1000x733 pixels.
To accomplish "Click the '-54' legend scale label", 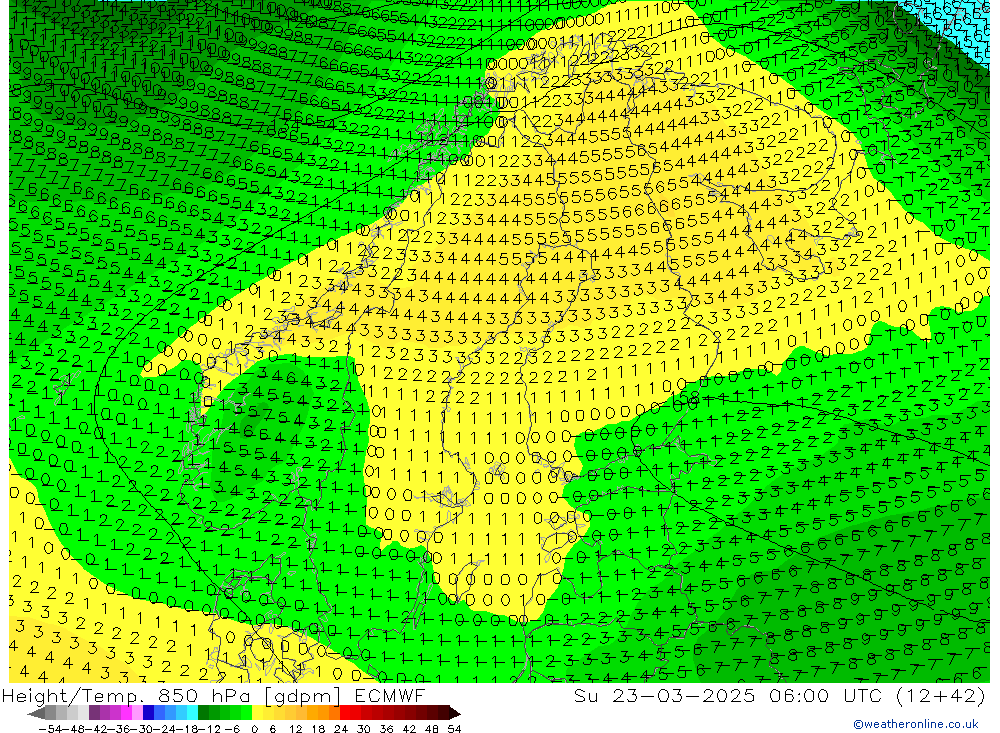I will point(50,729).
